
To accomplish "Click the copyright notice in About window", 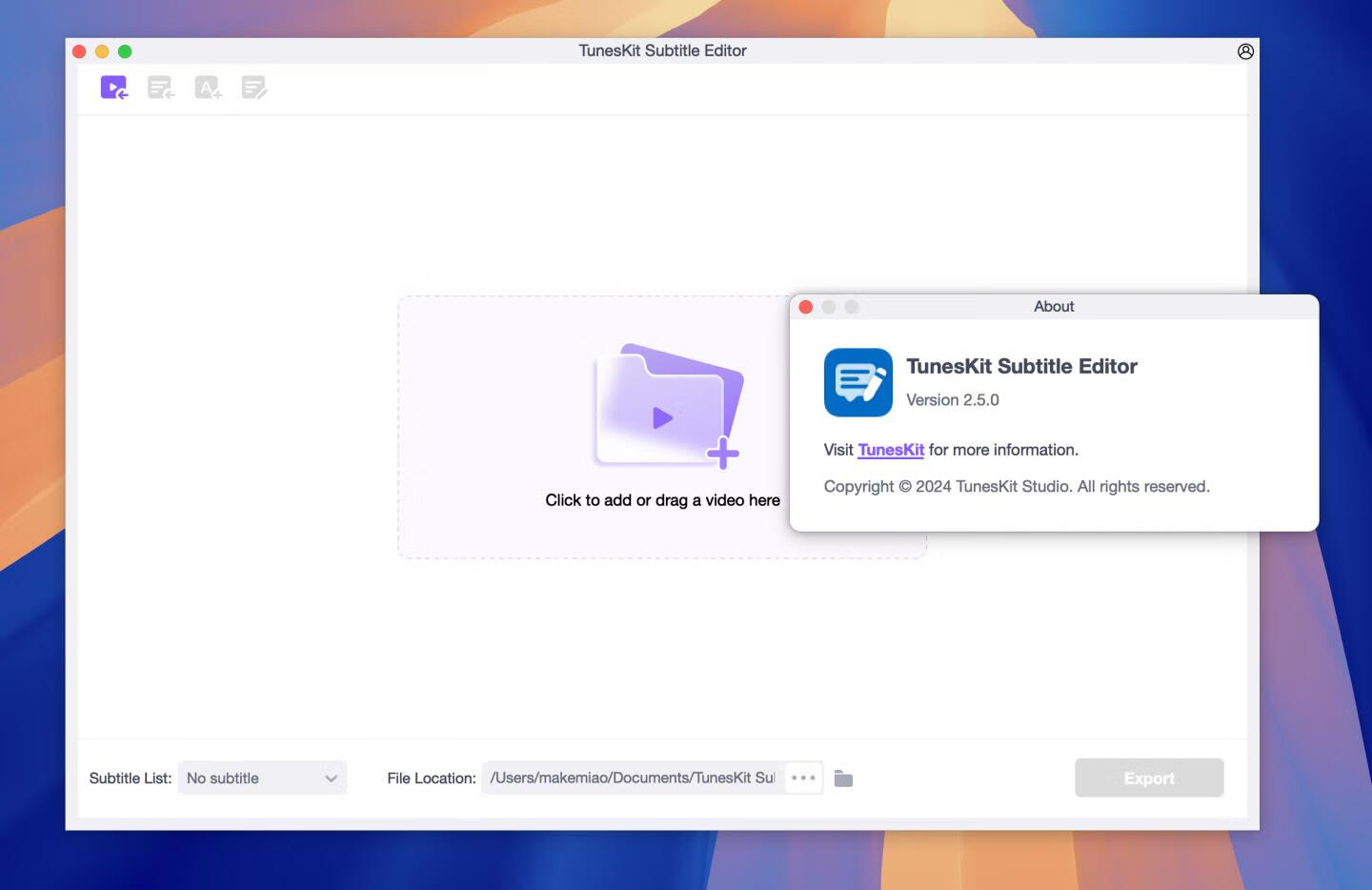I will (x=1017, y=486).
